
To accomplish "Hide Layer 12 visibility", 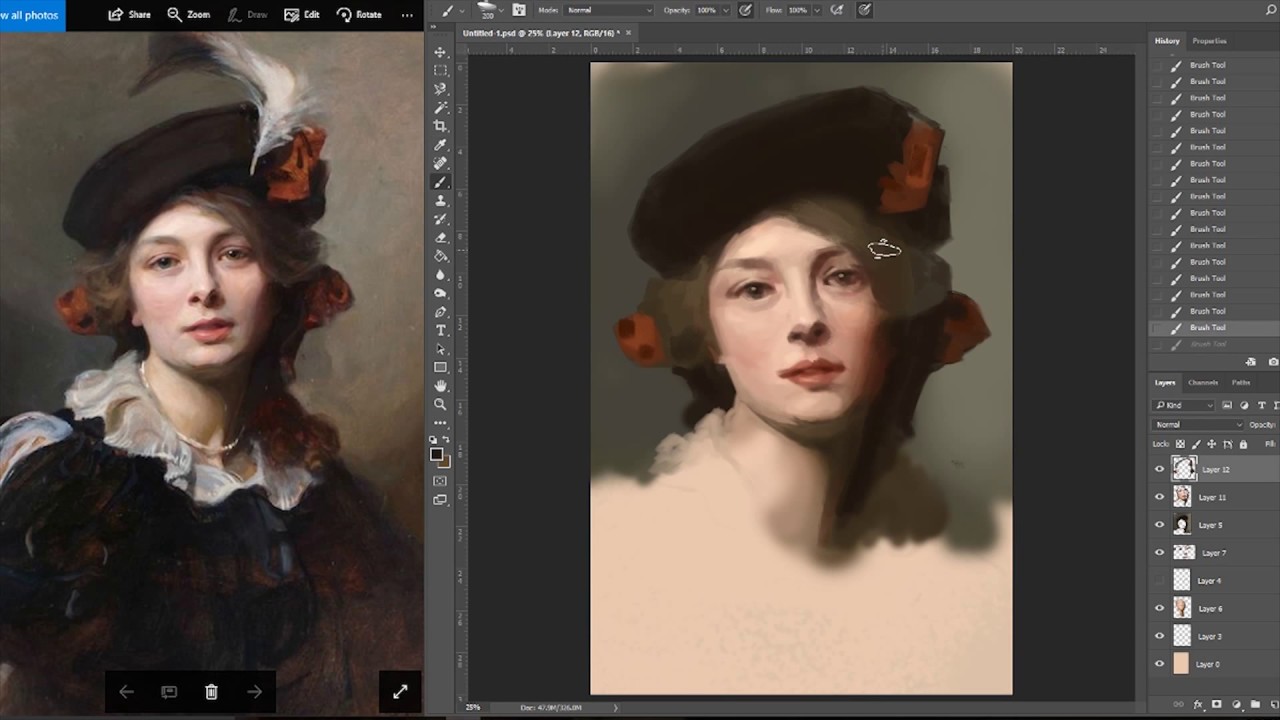I will coord(1160,469).
